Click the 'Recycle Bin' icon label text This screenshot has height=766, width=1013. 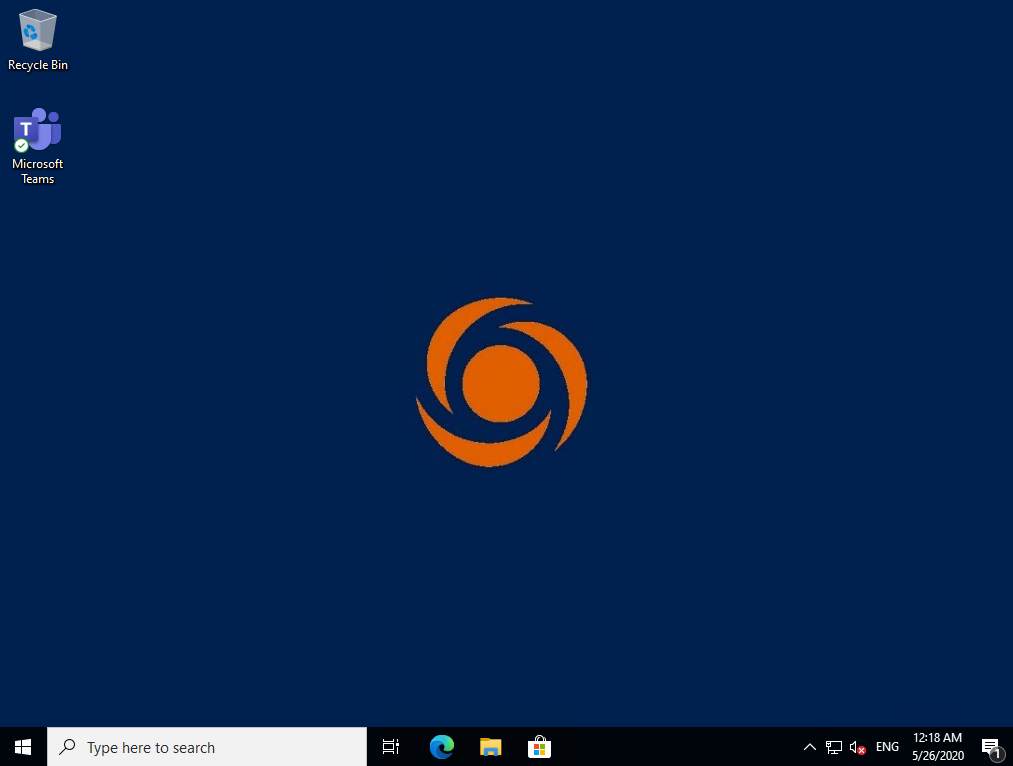click(x=38, y=65)
